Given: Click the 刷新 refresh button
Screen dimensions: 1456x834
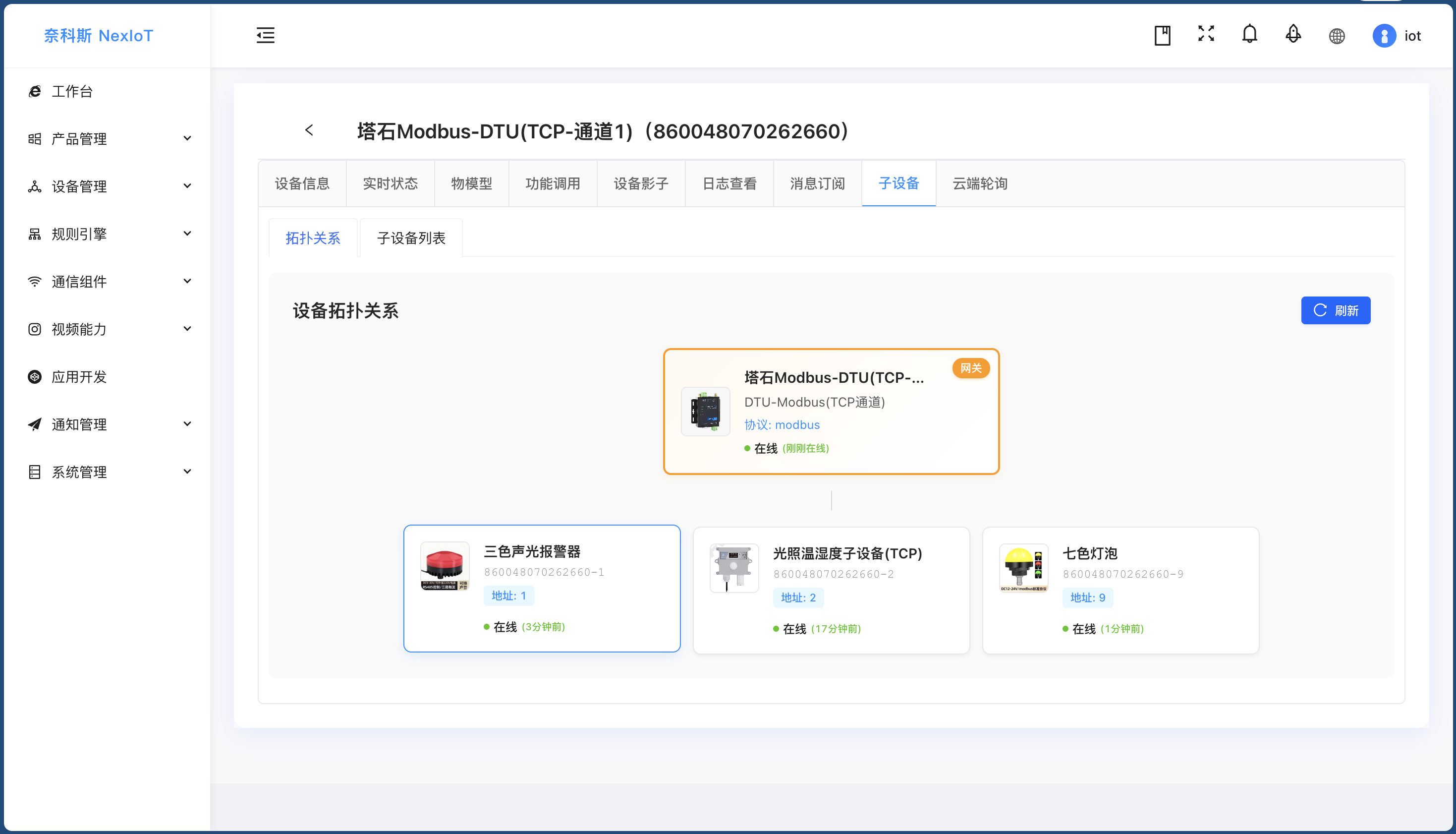Looking at the screenshot, I should (x=1335, y=310).
